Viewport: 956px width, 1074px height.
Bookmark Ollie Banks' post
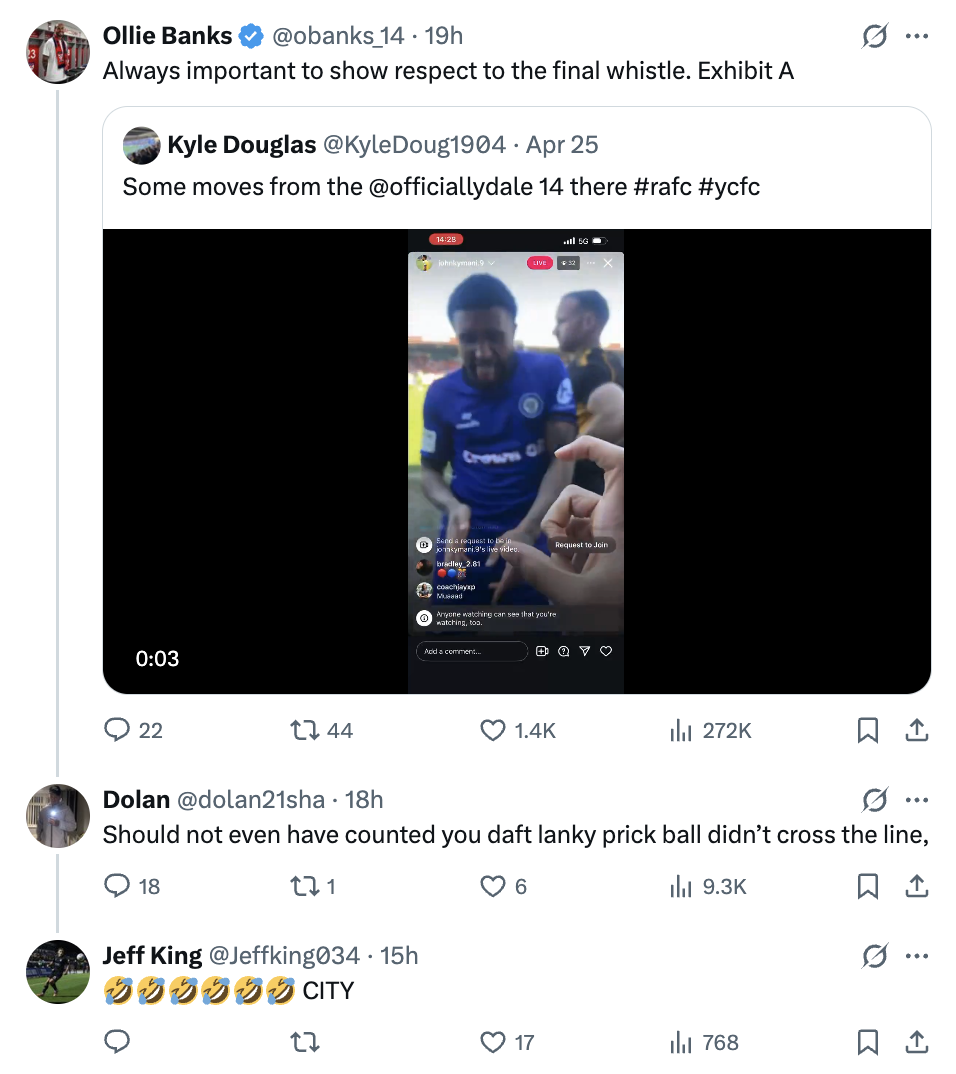click(868, 731)
